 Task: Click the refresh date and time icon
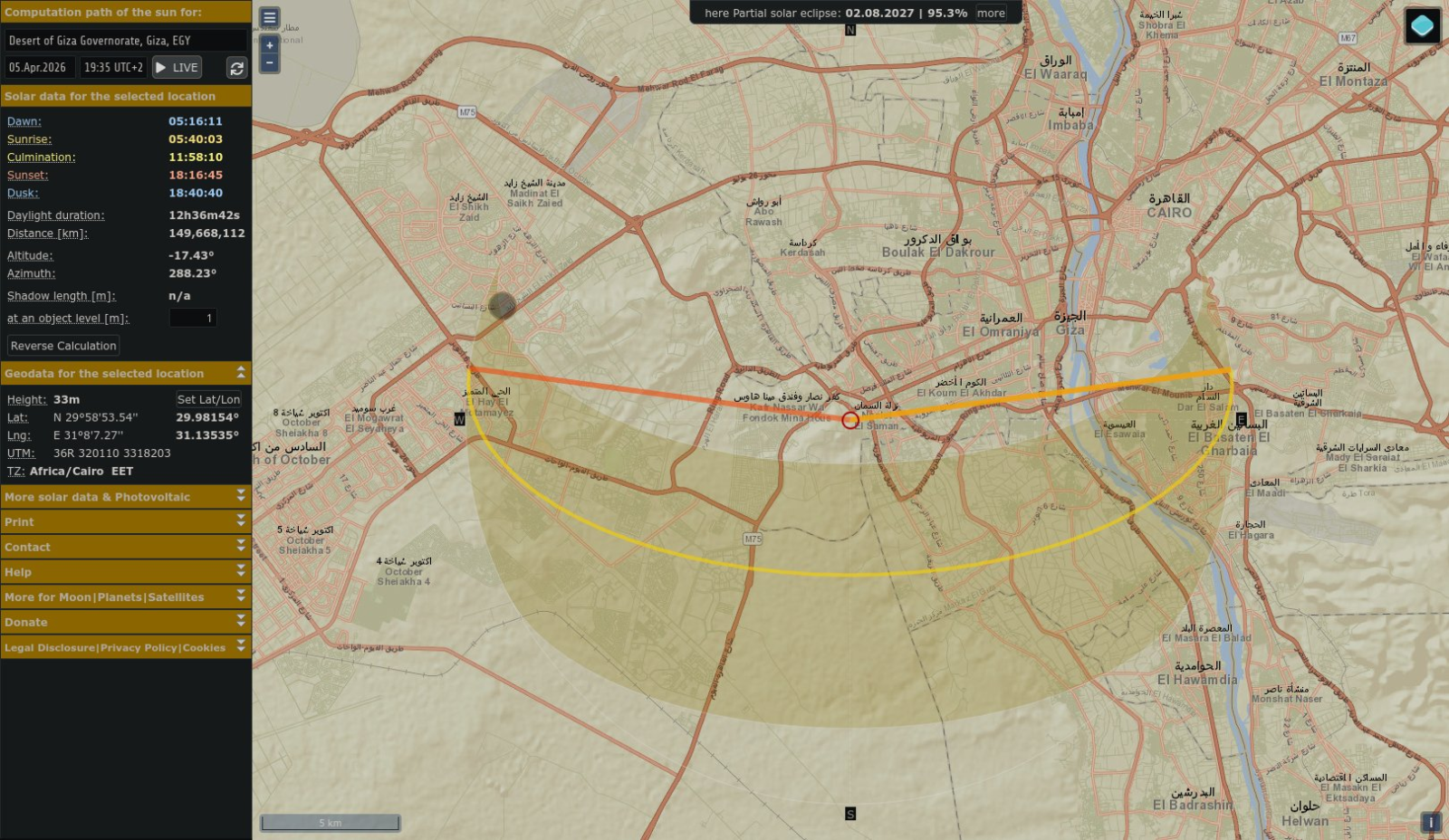236,68
